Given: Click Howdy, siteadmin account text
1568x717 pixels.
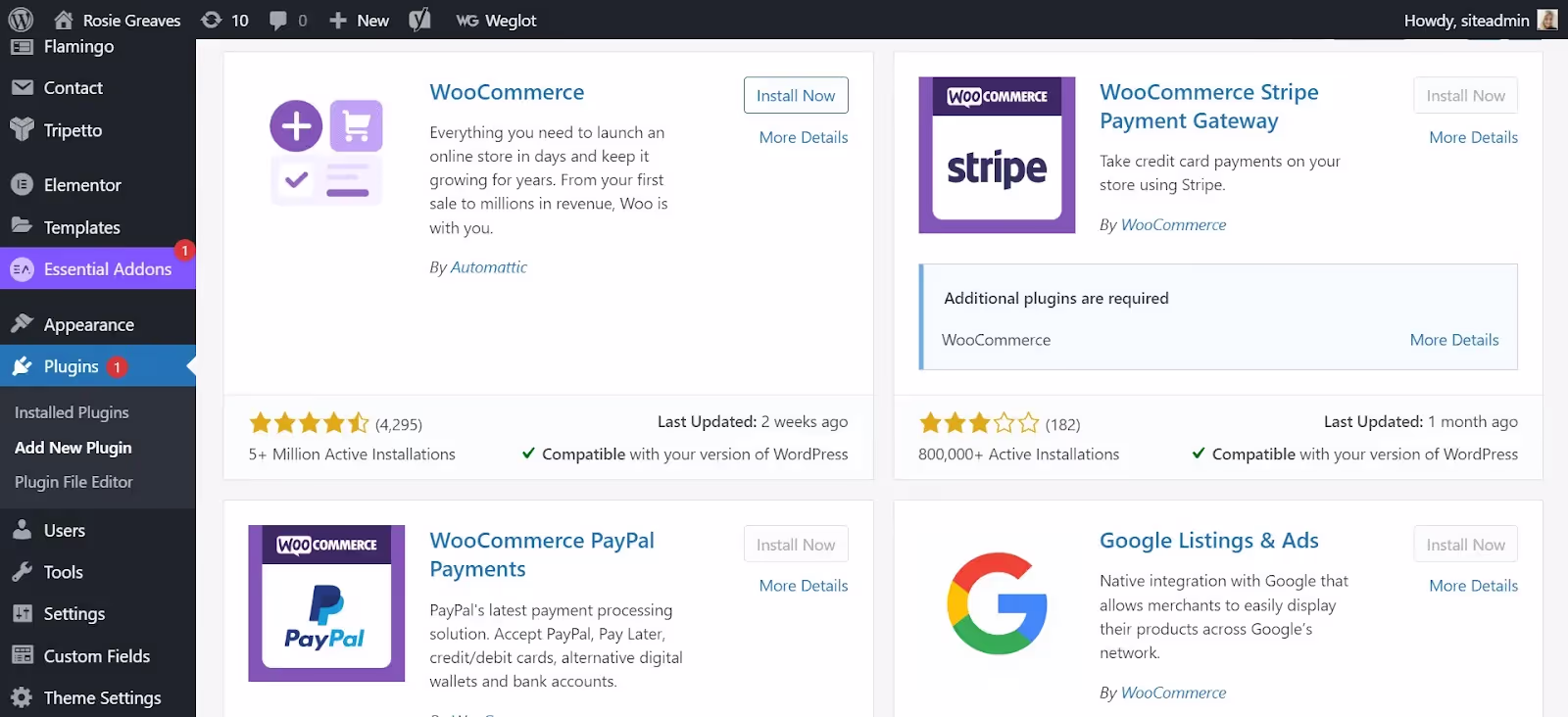Looking at the screenshot, I should 1466,21.
